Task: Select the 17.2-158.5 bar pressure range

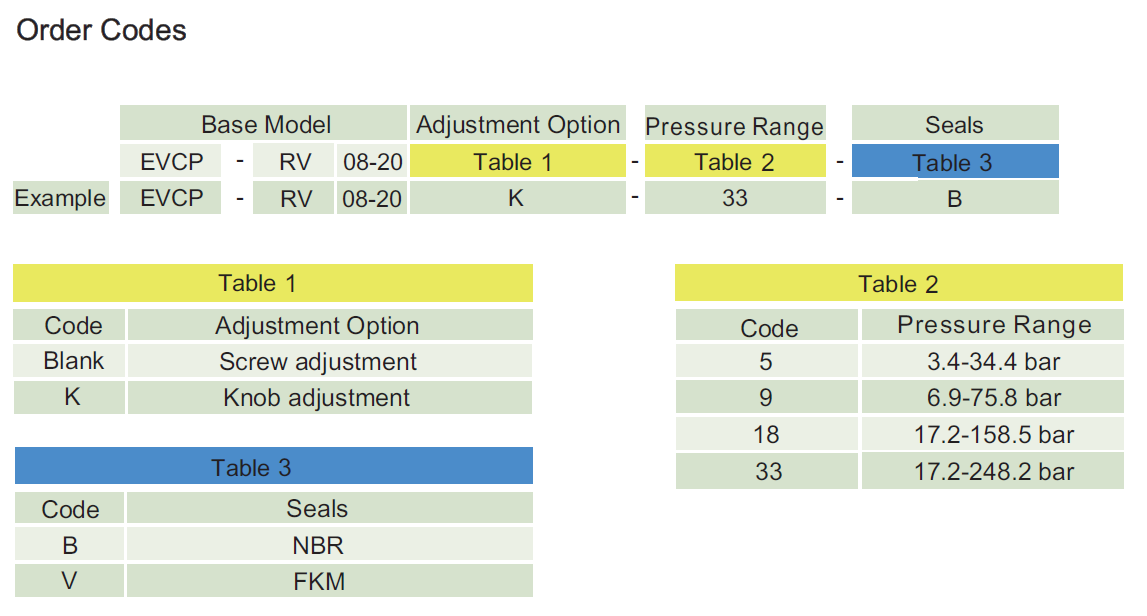Action: (x=991, y=434)
